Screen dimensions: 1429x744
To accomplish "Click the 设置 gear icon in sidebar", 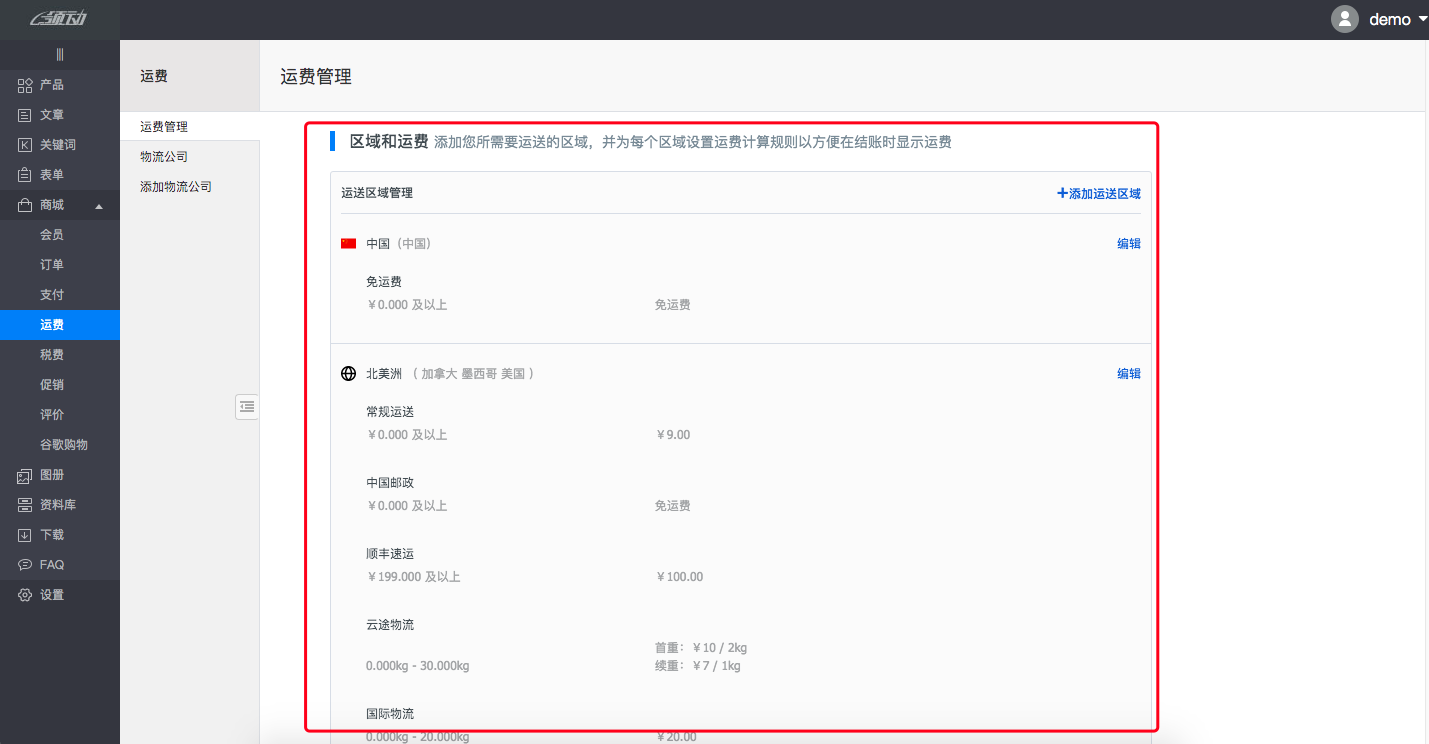I will (x=25, y=595).
